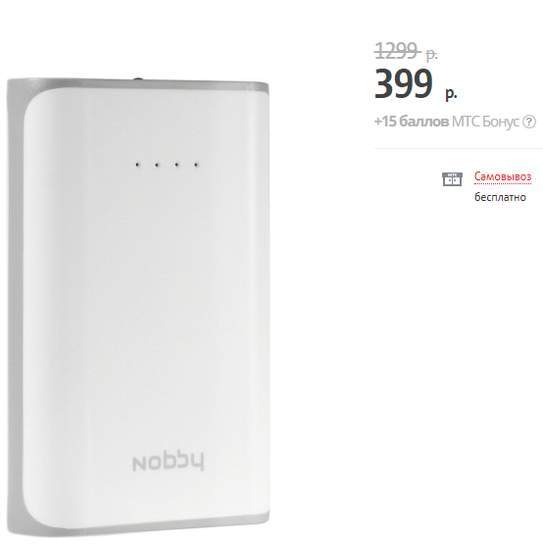The width and height of the screenshot is (543, 545).
Task: Click the ruble sign beside 399
Action: [x=451, y=93]
